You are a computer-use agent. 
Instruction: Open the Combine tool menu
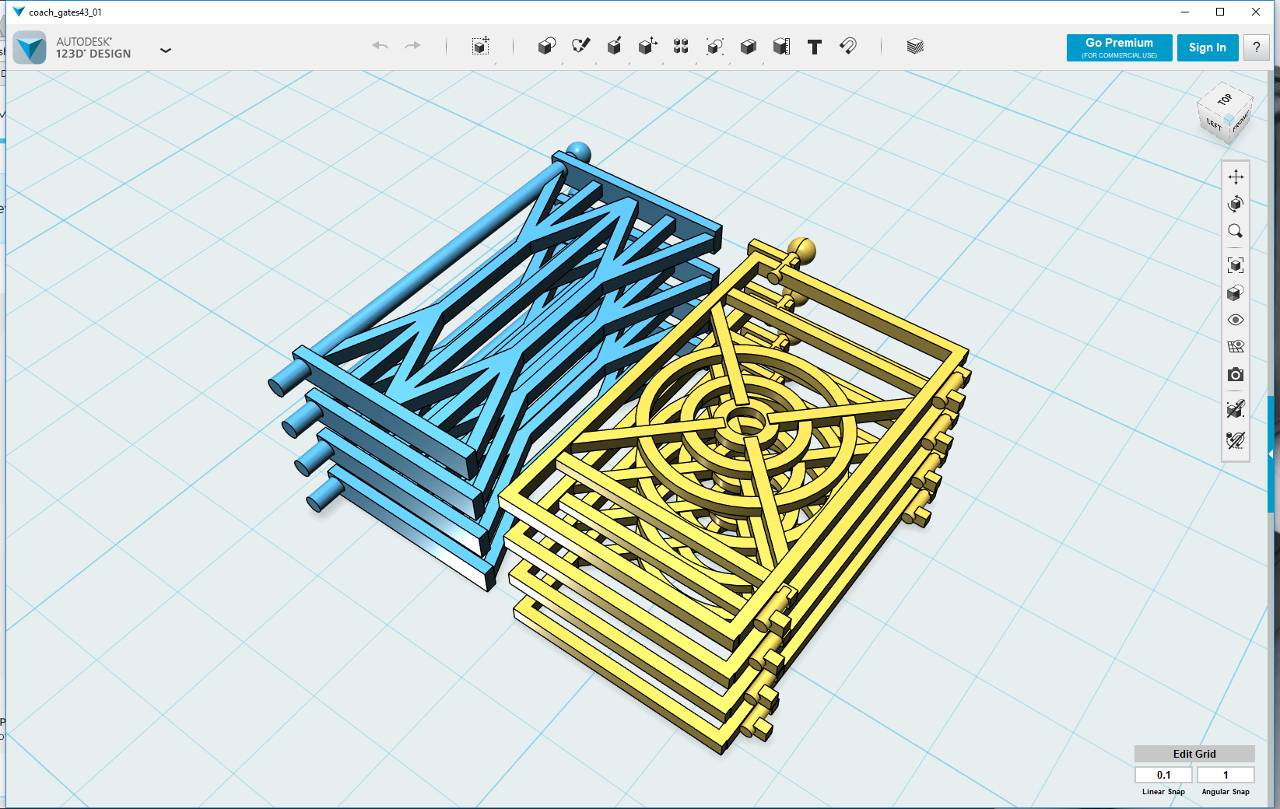tap(748, 46)
